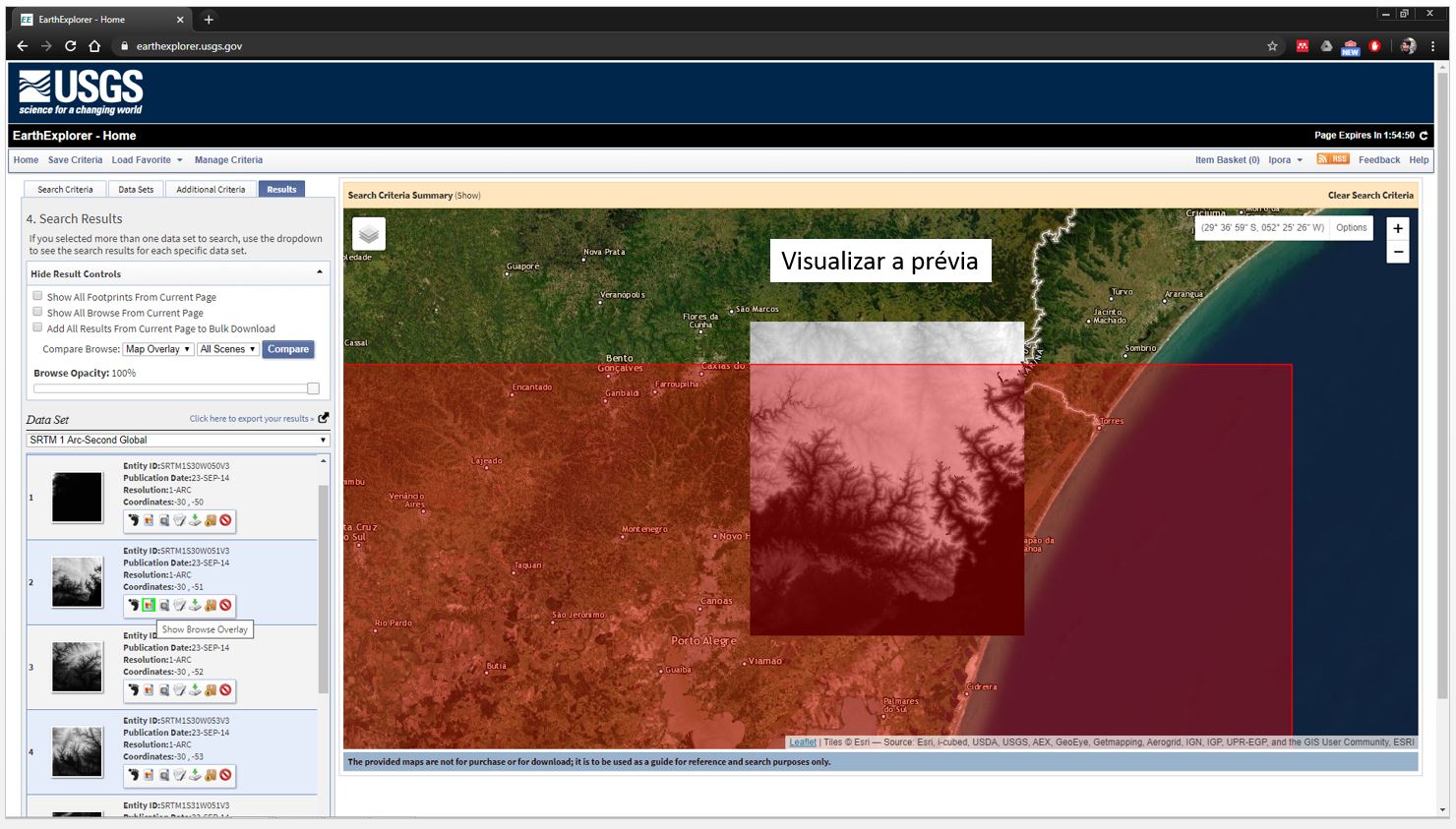Click Clear Search Criteria link
This screenshot has width=1456, height=829.
[x=1369, y=195]
